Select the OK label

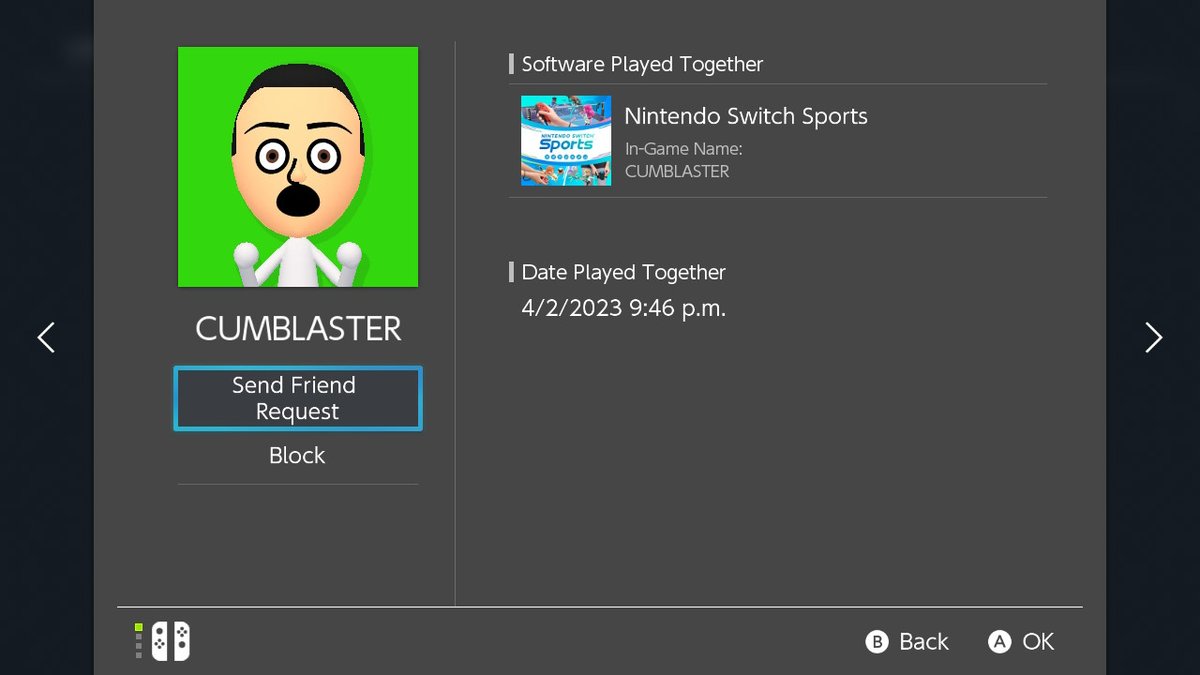pyautogui.click(x=1038, y=642)
